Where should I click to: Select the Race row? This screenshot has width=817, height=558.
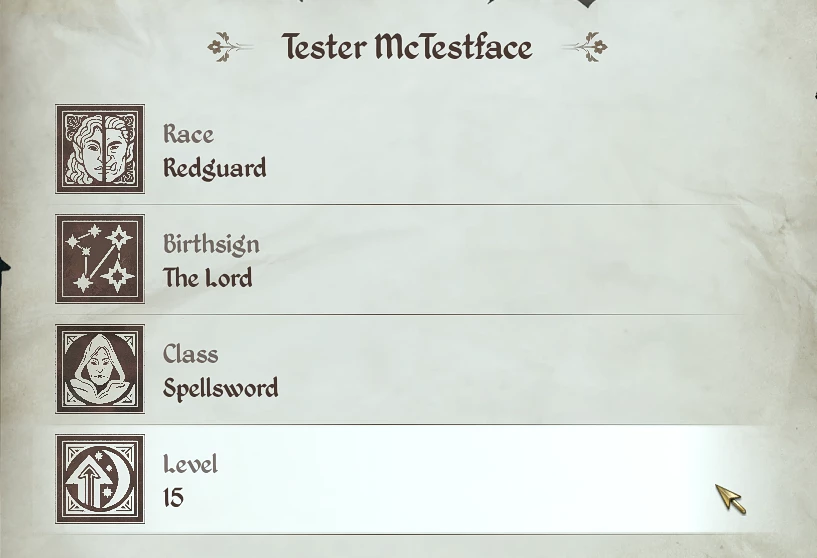click(401, 149)
